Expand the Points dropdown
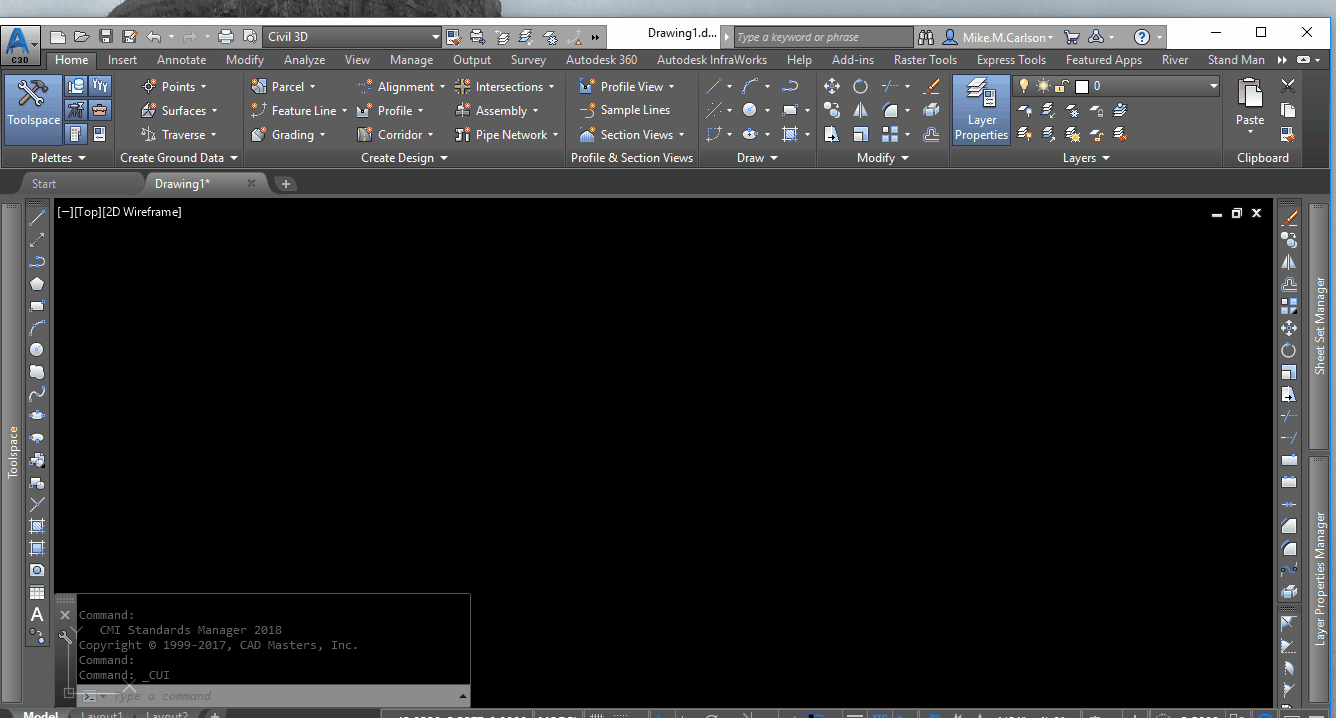 coord(204,87)
